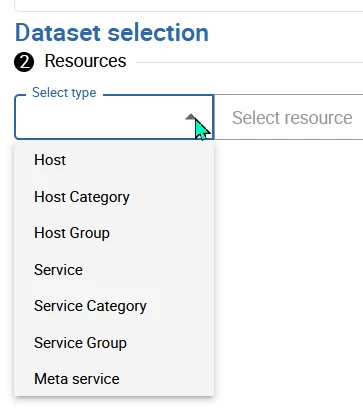Image resolution: width=363 pixels, height=408 pixels.
Task: Pick Host Group as resource type
Action: [114, 233]
